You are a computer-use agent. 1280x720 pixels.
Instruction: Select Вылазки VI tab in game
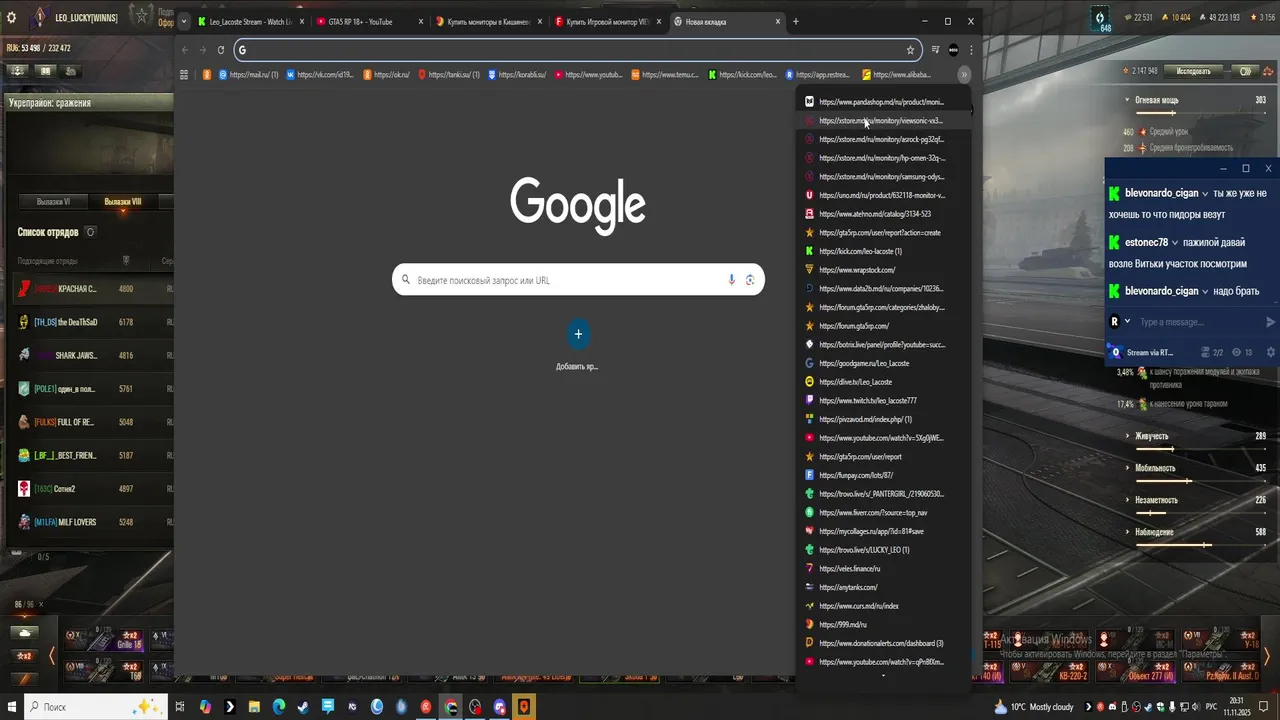53,201
